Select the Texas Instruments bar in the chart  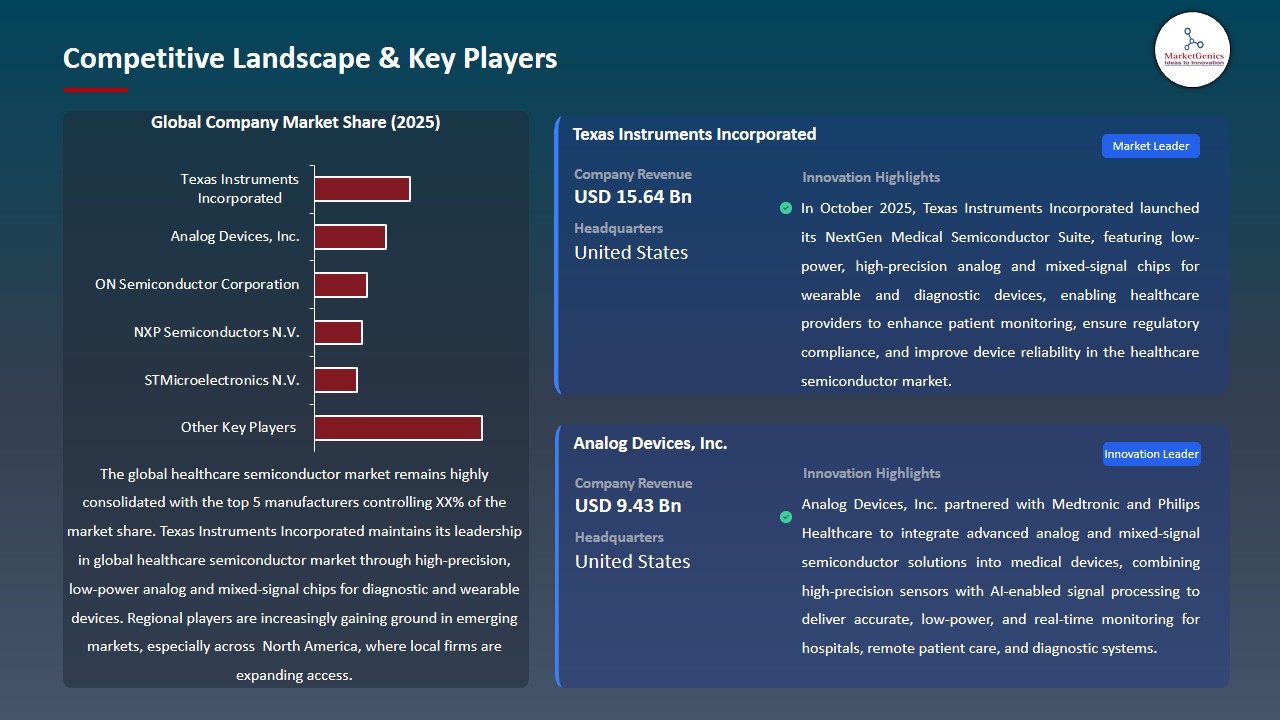click(x=362, y=188)
